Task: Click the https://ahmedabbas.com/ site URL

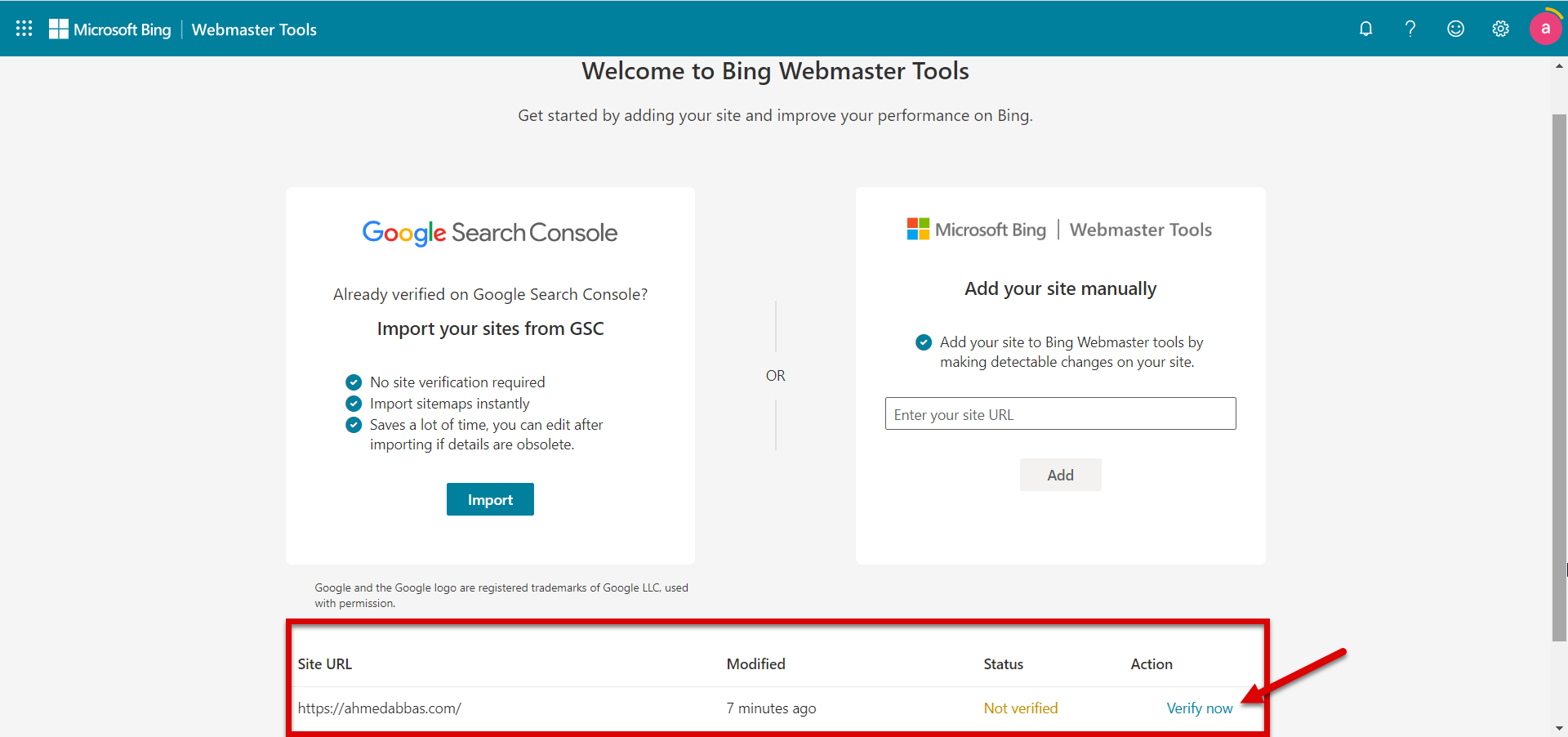Action: [379, 708]
